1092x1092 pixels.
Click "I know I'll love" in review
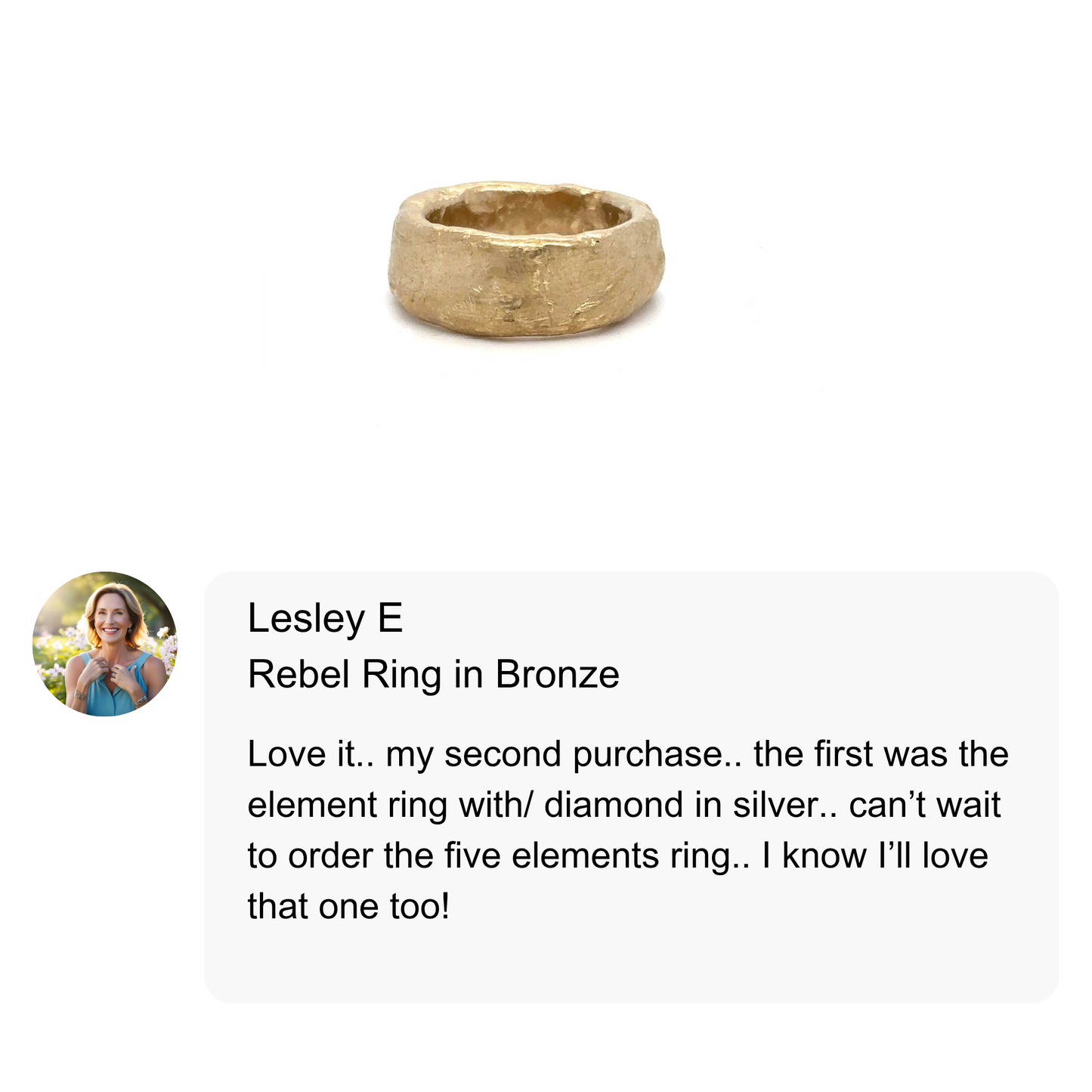point(875,855)
